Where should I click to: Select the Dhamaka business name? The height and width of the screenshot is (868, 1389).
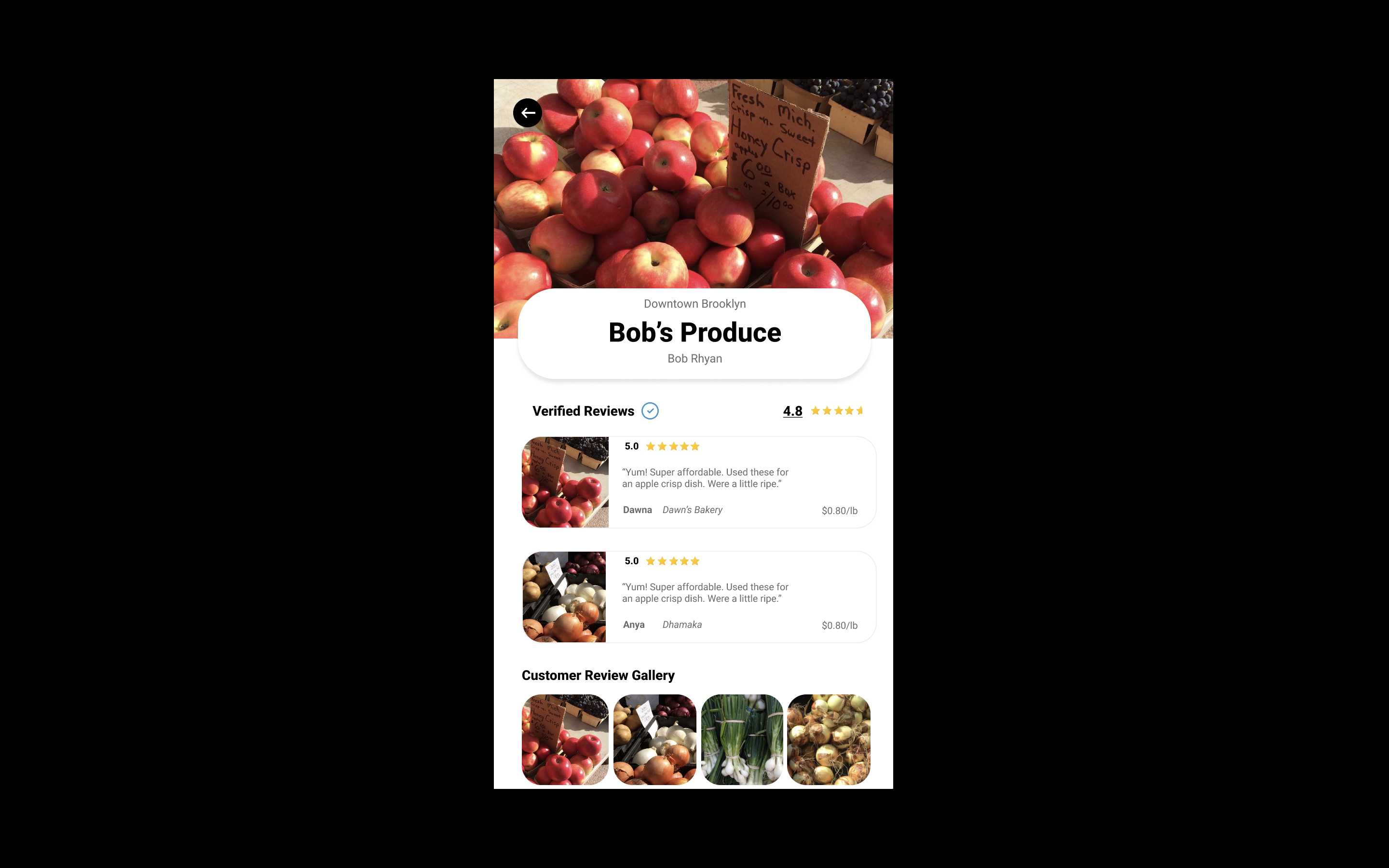click(682, 624)
